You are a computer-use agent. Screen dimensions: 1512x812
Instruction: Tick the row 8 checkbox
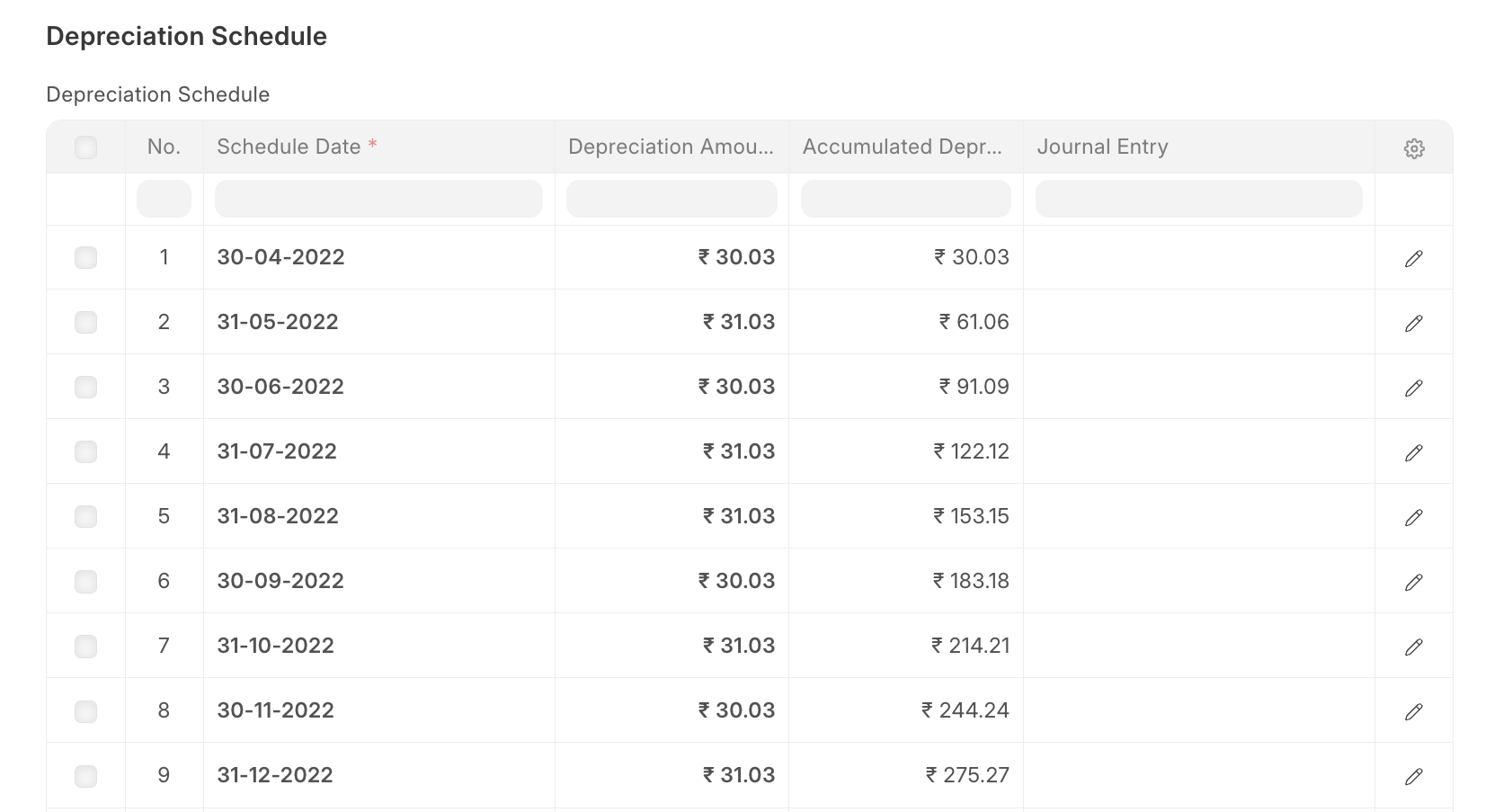85,711
